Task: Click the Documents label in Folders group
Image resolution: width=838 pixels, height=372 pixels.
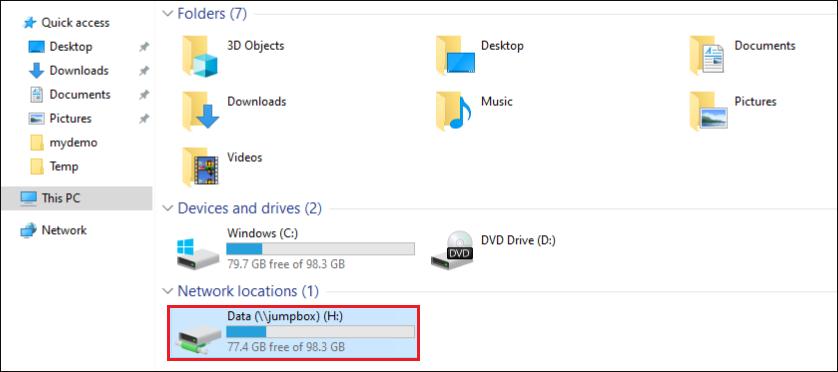Action: pos(765,46)
